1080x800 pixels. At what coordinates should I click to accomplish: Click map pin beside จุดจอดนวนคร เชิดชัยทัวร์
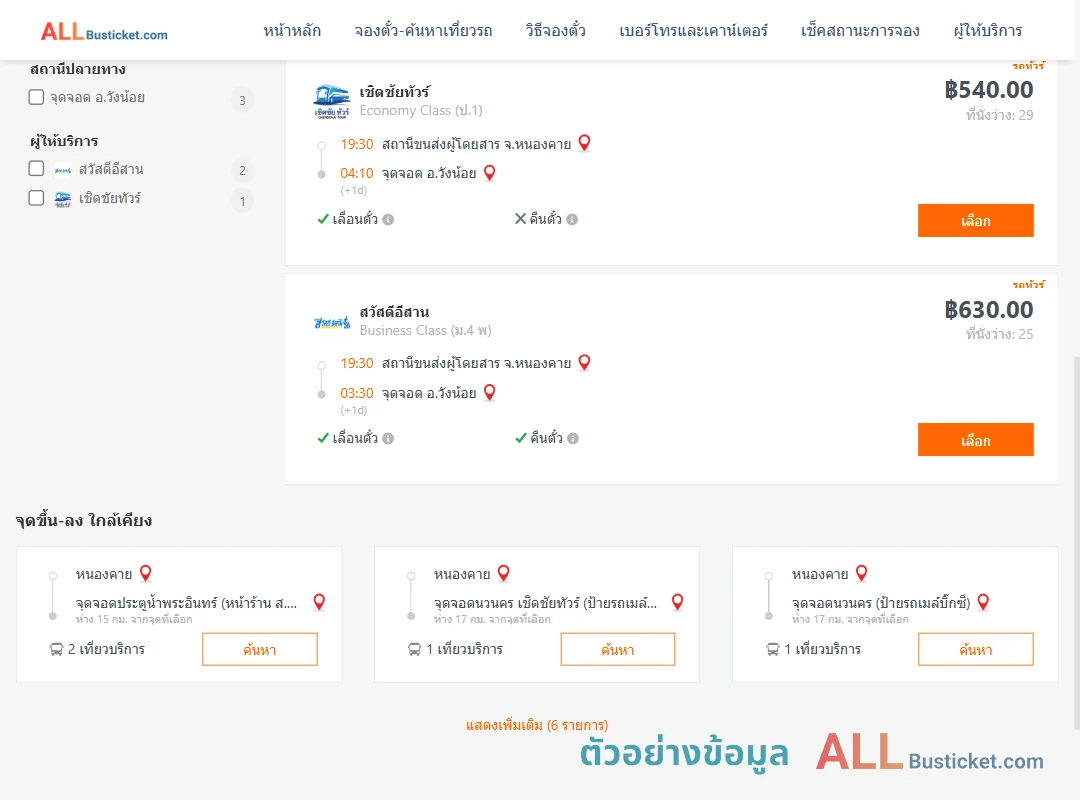pos(678,602)
